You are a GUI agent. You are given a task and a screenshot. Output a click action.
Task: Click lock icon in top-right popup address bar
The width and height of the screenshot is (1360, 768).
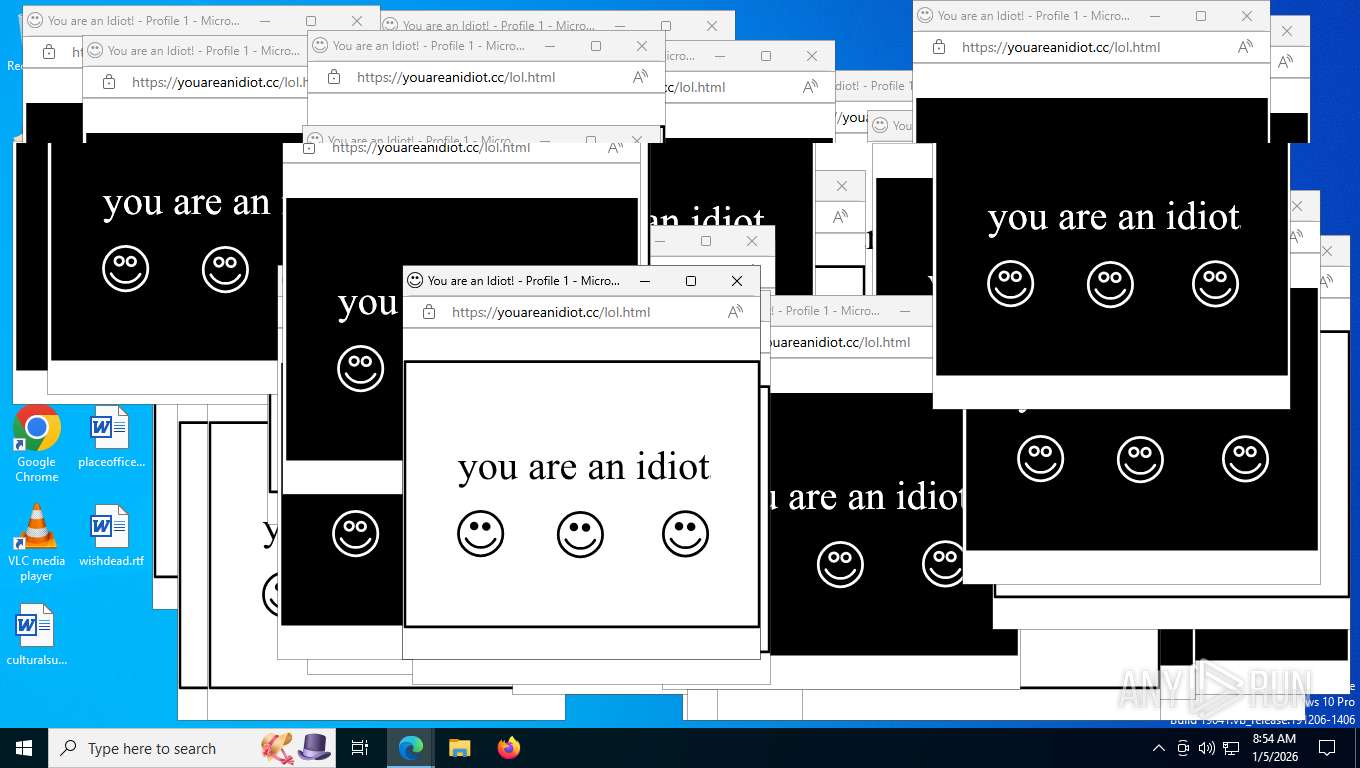tap(939, 47)
